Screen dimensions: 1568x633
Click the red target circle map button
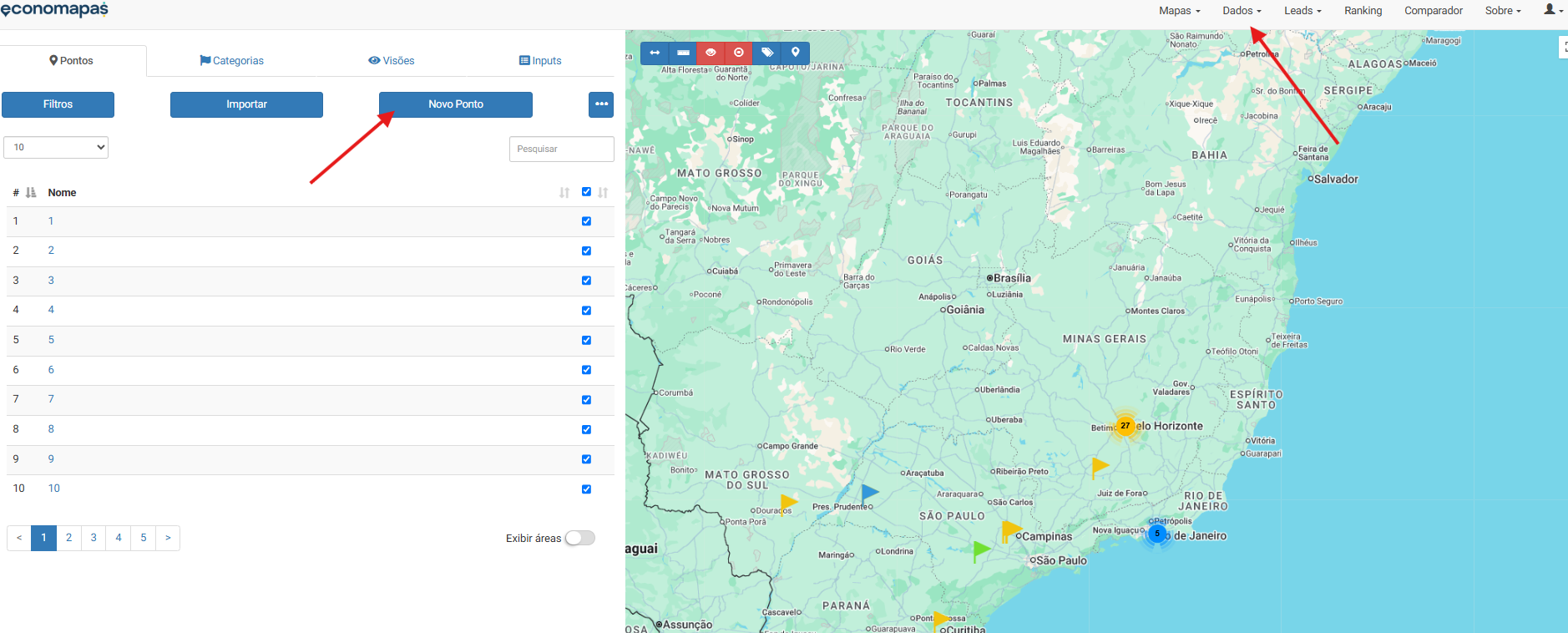coord(739,53)
